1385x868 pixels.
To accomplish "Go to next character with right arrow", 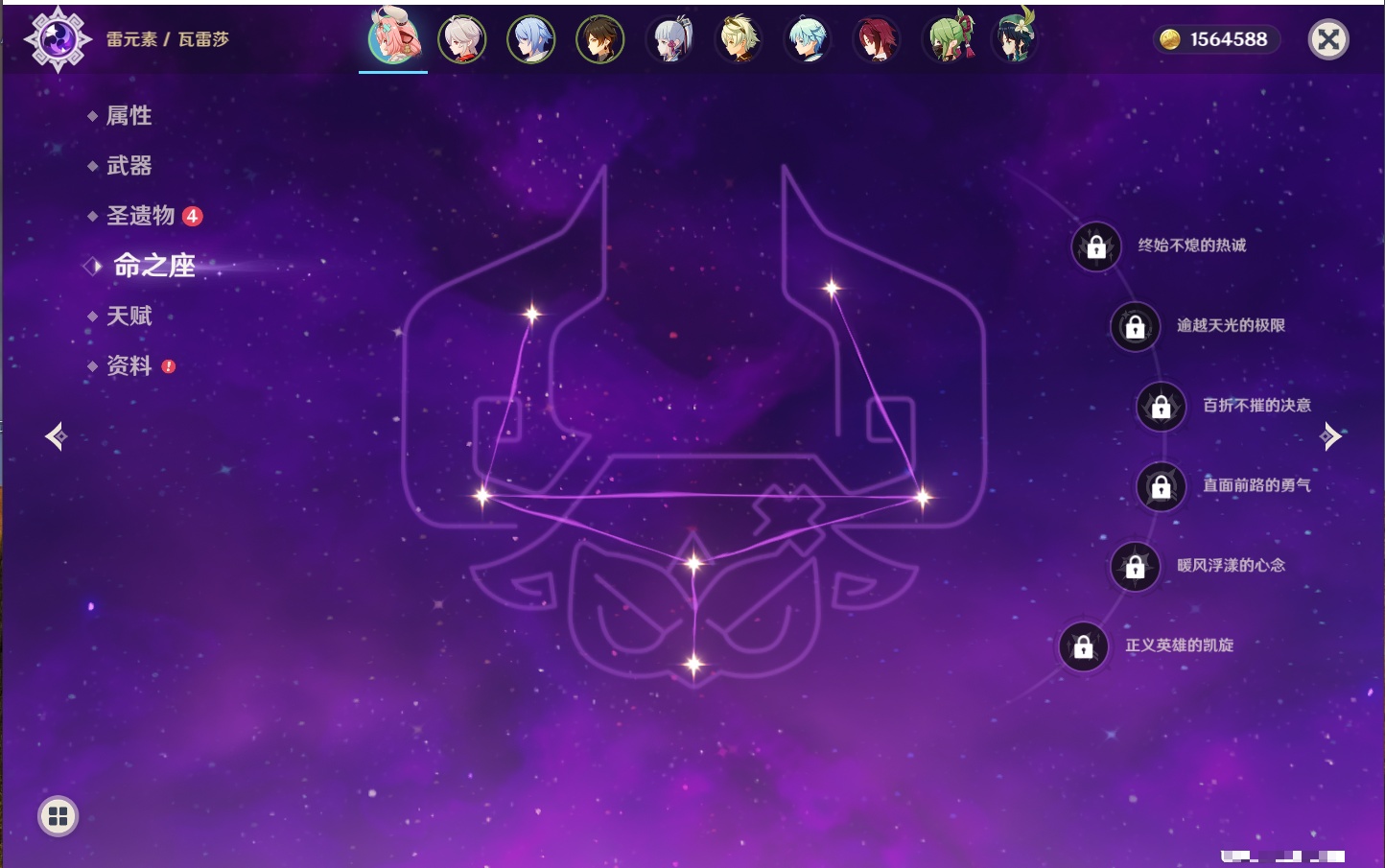I will tap(1330, 436).
